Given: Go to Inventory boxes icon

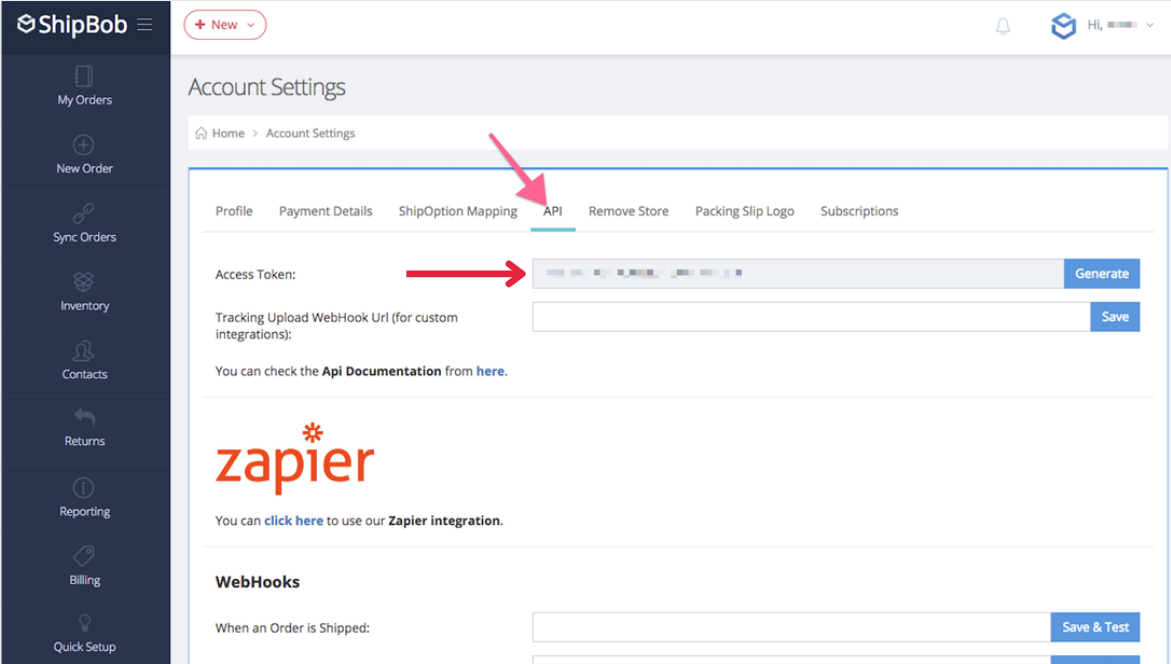Looking at the screenshot, I should click(x=84, y=282).
